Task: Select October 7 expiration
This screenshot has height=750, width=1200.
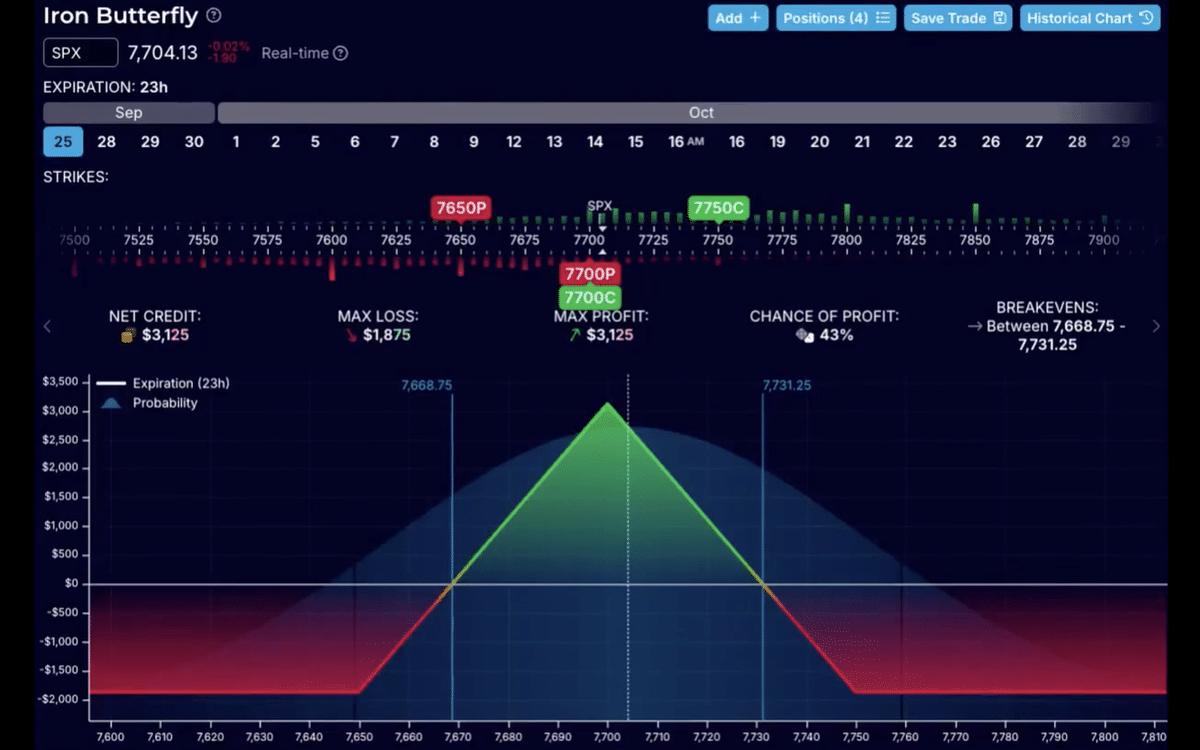Action: [394, 142]
